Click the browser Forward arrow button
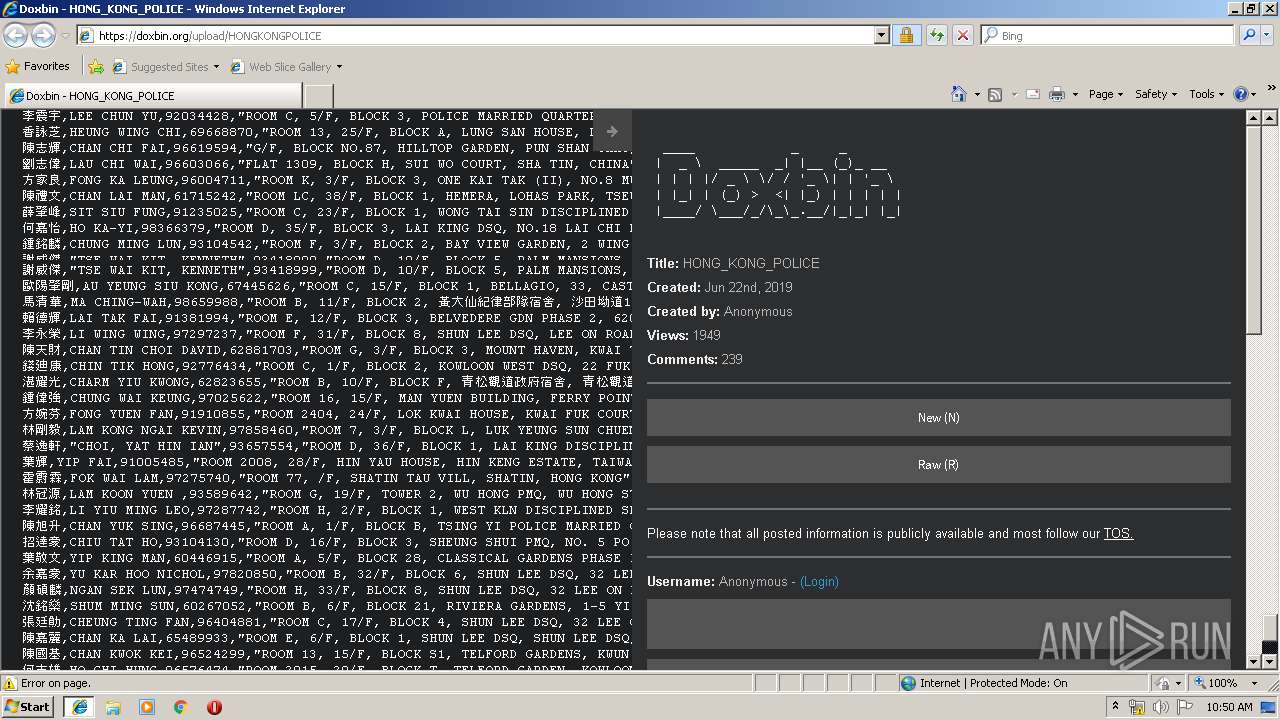 [x=43, y=35]
